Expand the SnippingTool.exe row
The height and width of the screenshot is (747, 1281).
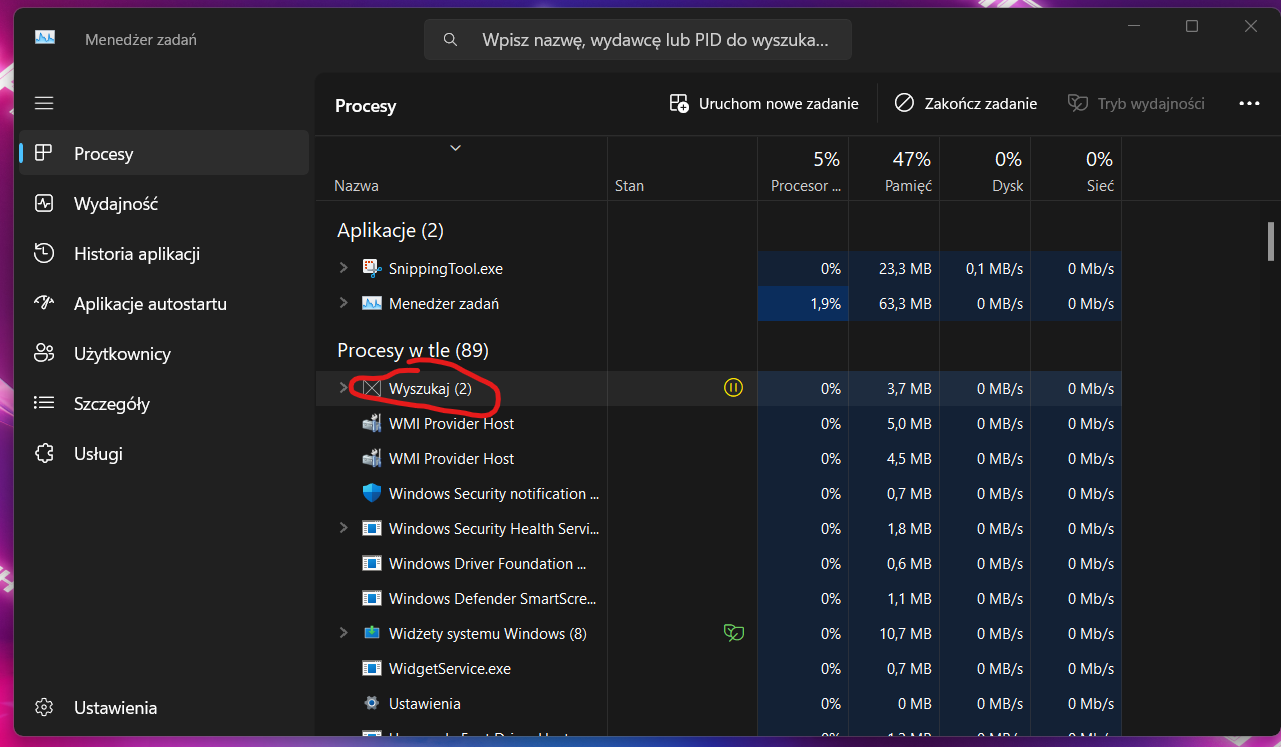[x=343, y=268]
